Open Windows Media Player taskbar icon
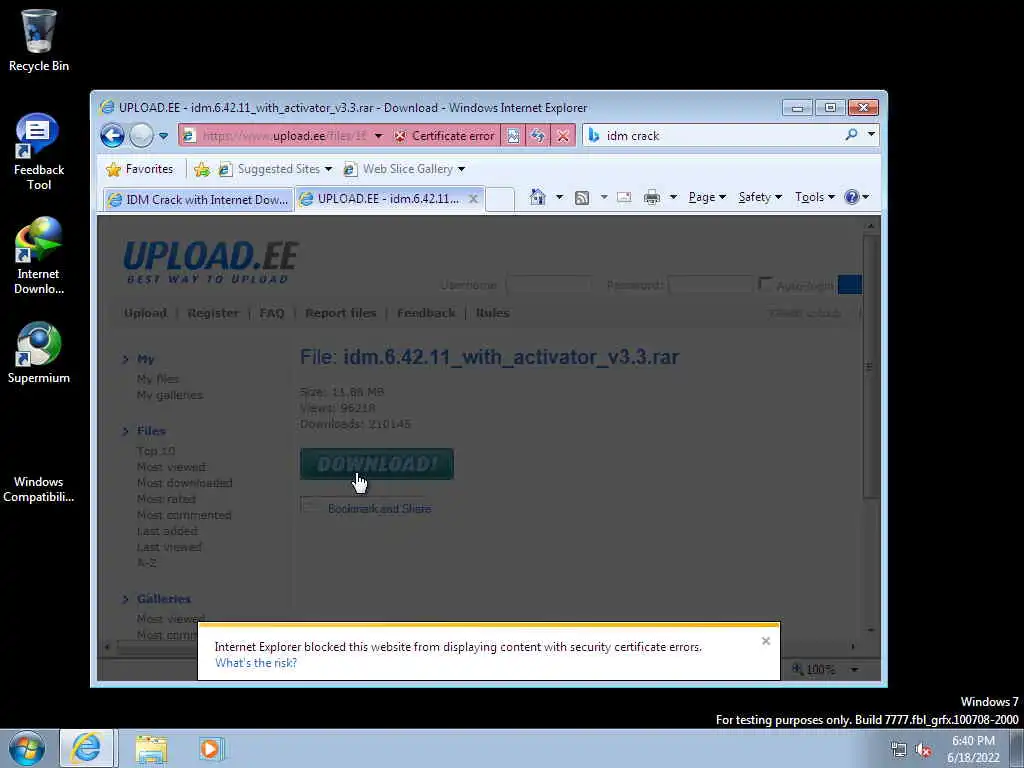This screenshot has width=1024, height=768. coord(210,749)
